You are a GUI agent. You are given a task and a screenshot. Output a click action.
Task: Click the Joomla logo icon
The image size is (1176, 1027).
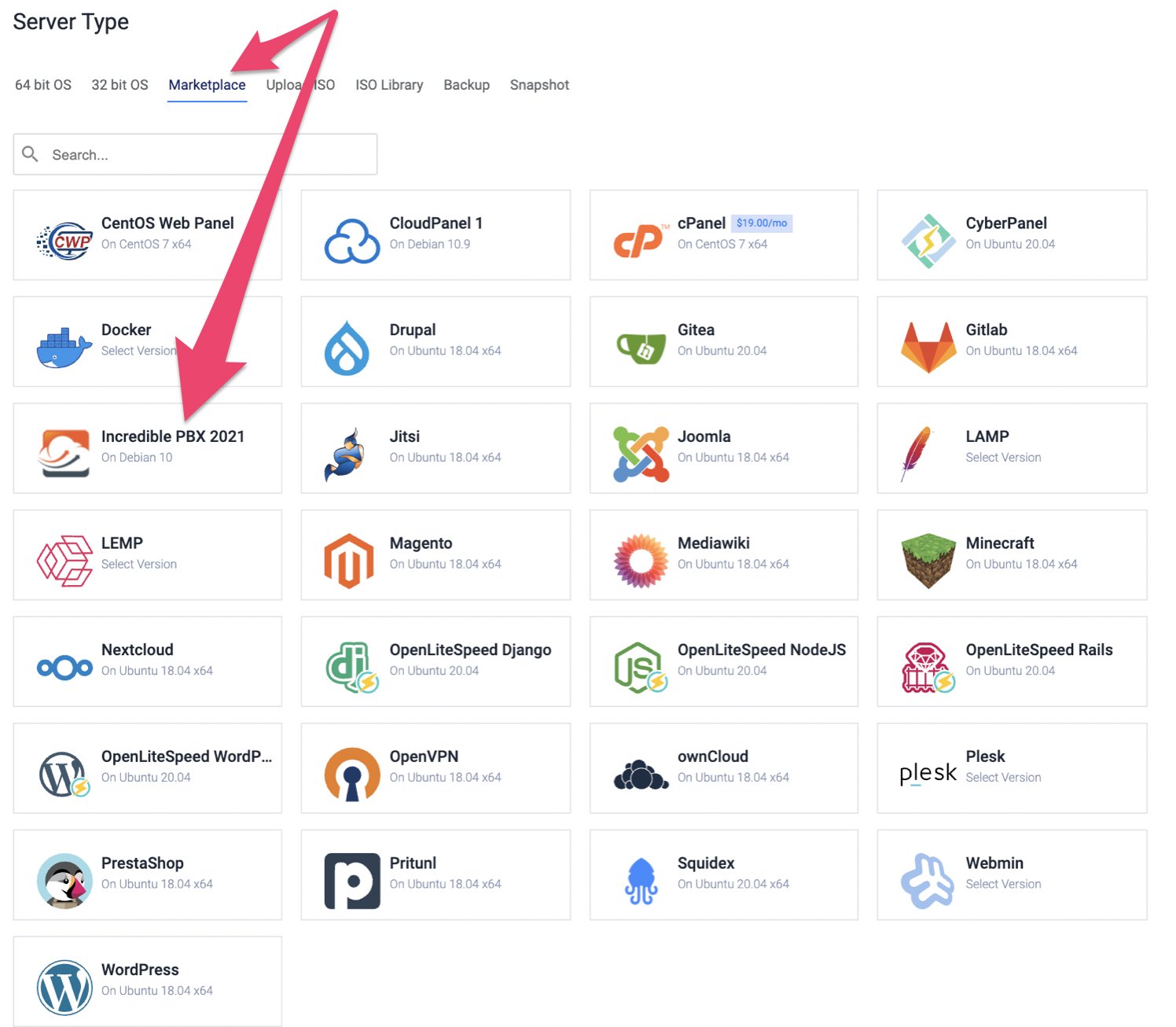(641, 455)
